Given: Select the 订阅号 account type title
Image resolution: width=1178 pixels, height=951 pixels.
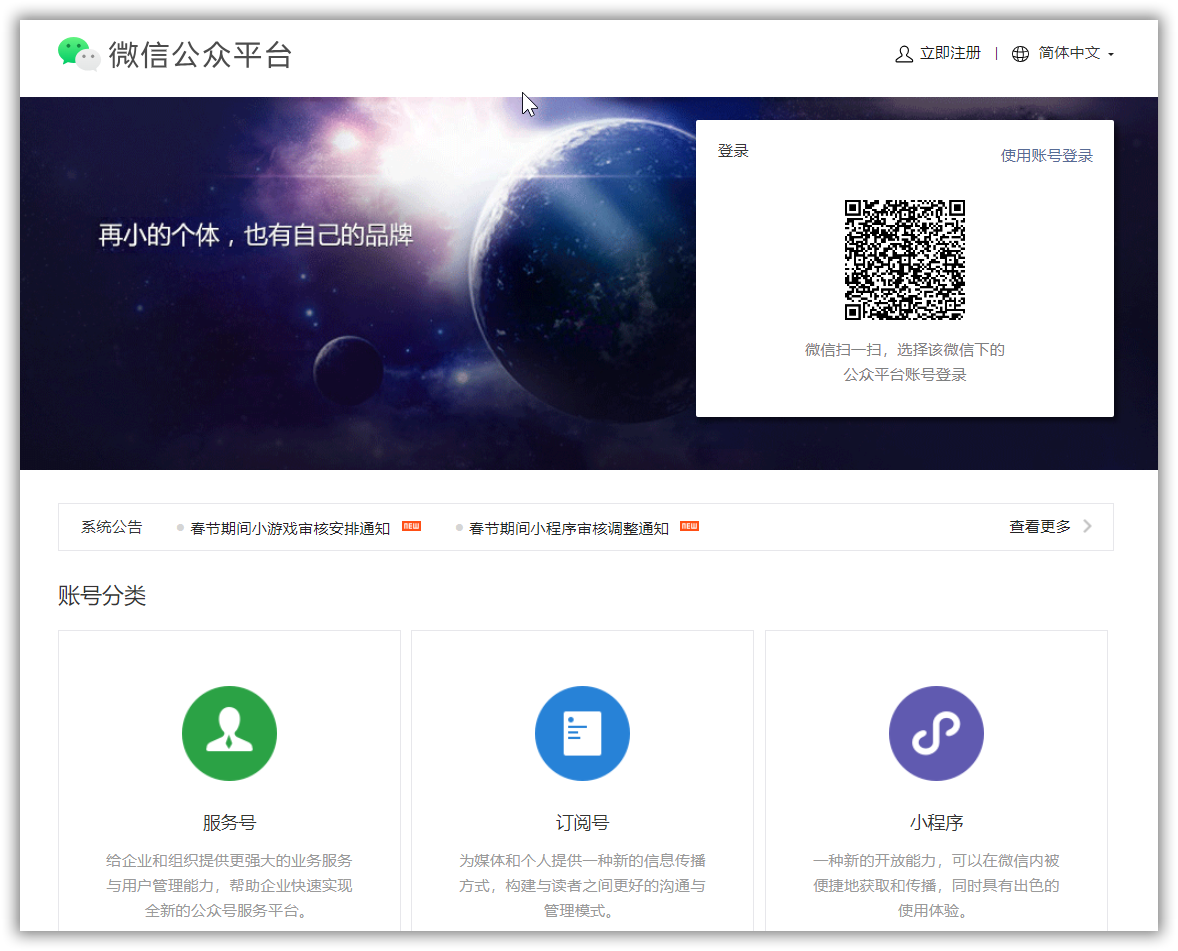Looking at the screenshot, I should click(582, 823).
